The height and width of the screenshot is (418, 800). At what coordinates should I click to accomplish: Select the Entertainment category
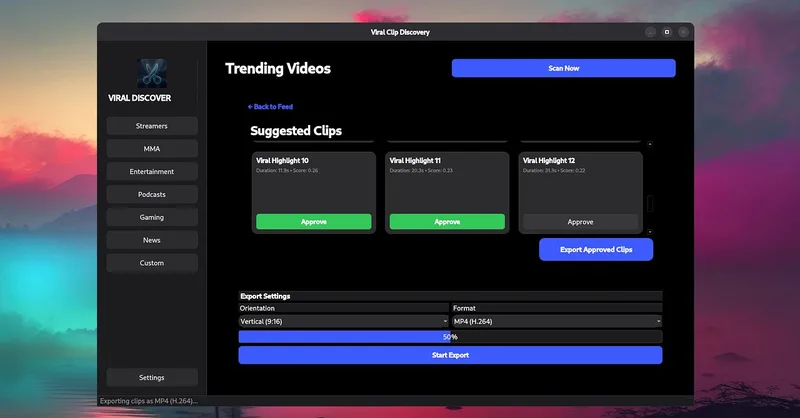[152, 171]
